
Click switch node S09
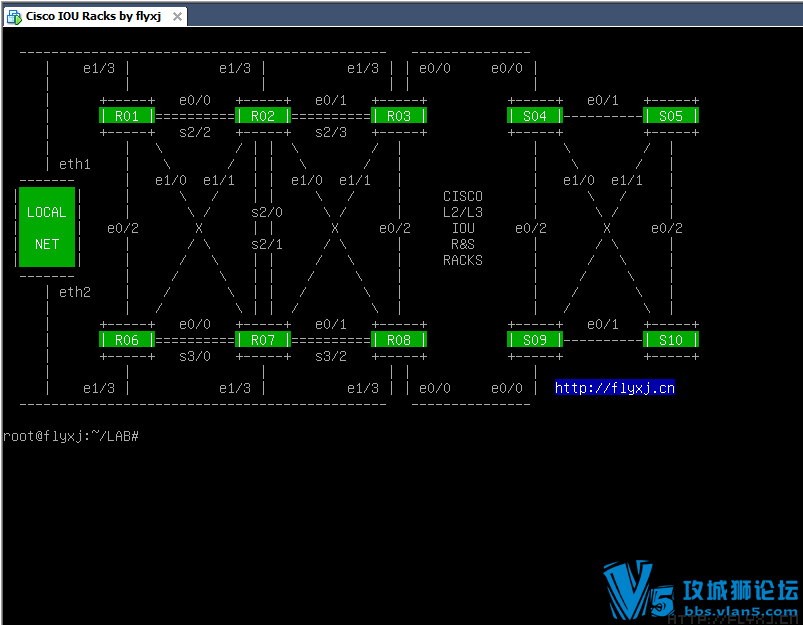pyautogui.click(x=535, y=340)
